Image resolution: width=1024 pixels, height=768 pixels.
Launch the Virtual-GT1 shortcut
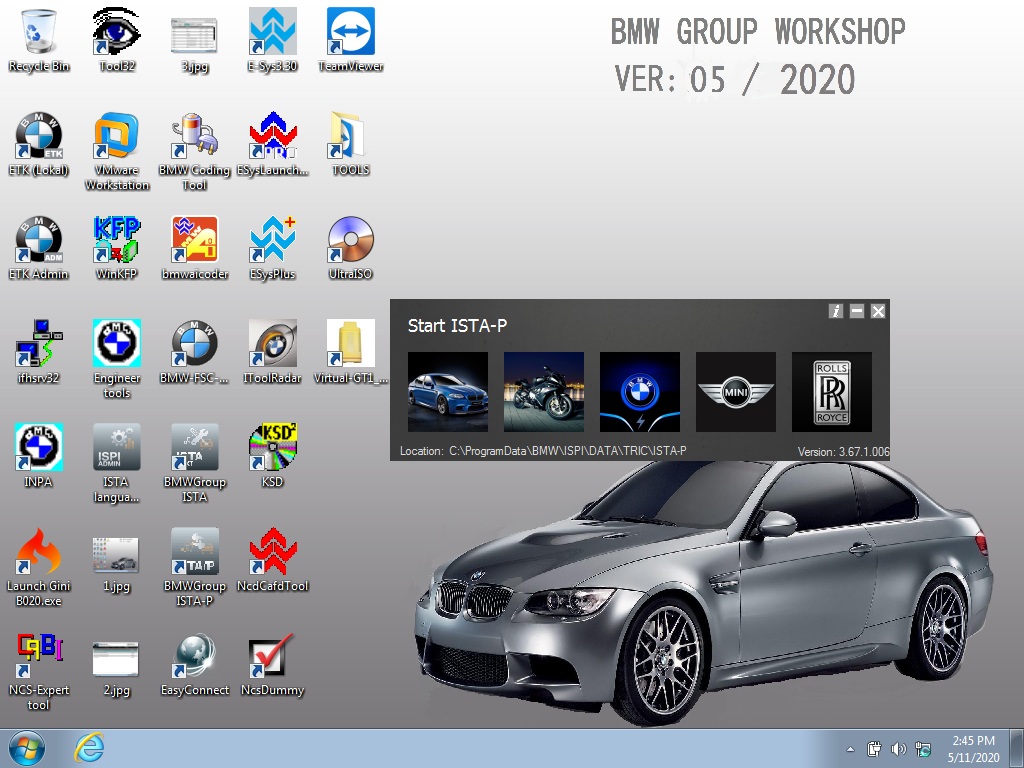point(351,351)
